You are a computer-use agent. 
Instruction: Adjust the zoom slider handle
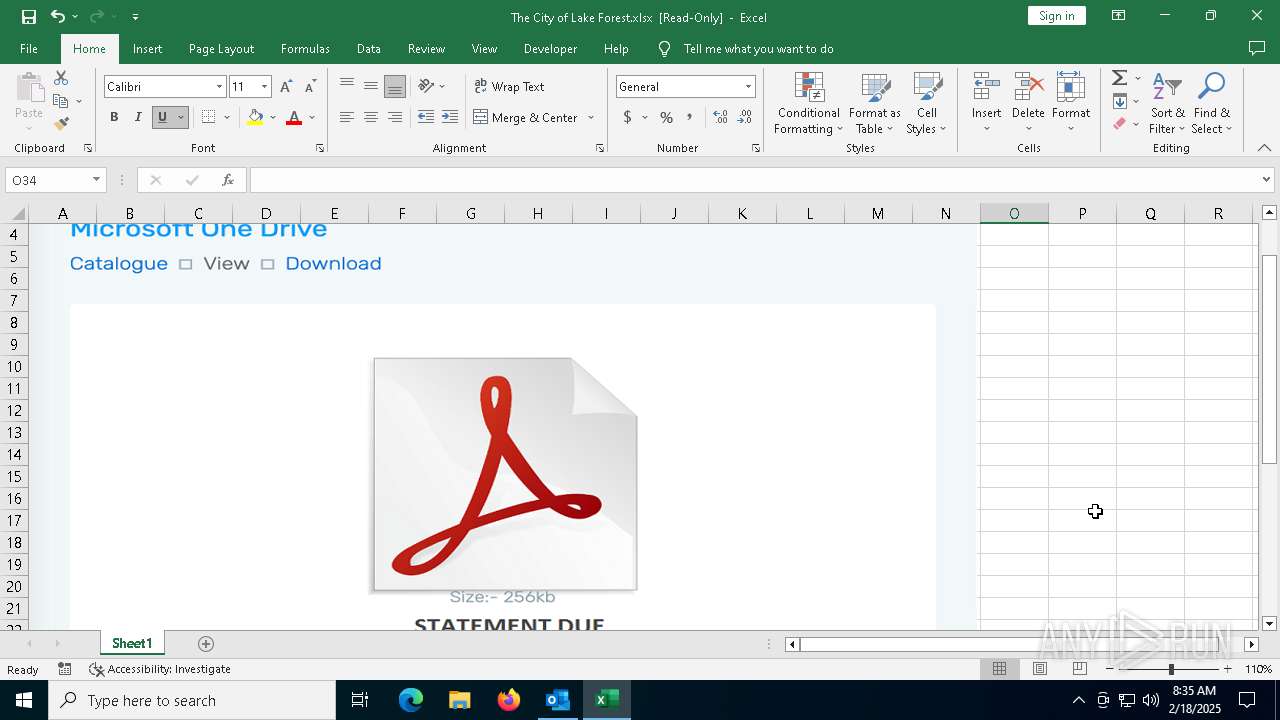[x=1171, y=669]
